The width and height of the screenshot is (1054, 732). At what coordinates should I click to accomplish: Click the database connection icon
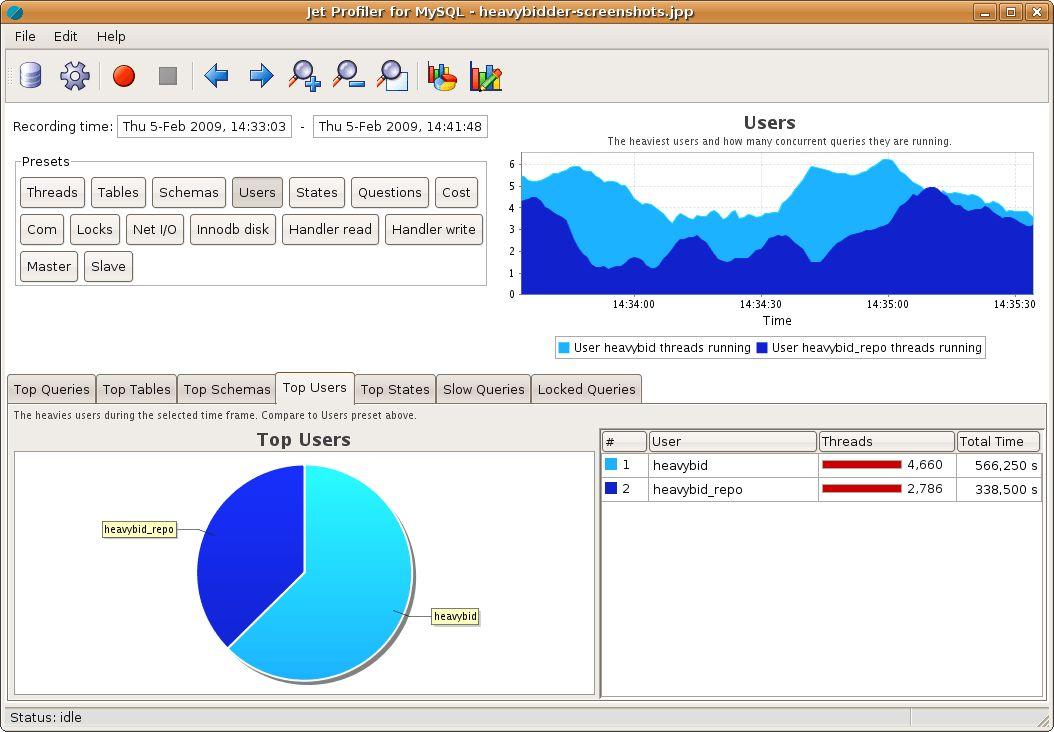click(31, 76)
